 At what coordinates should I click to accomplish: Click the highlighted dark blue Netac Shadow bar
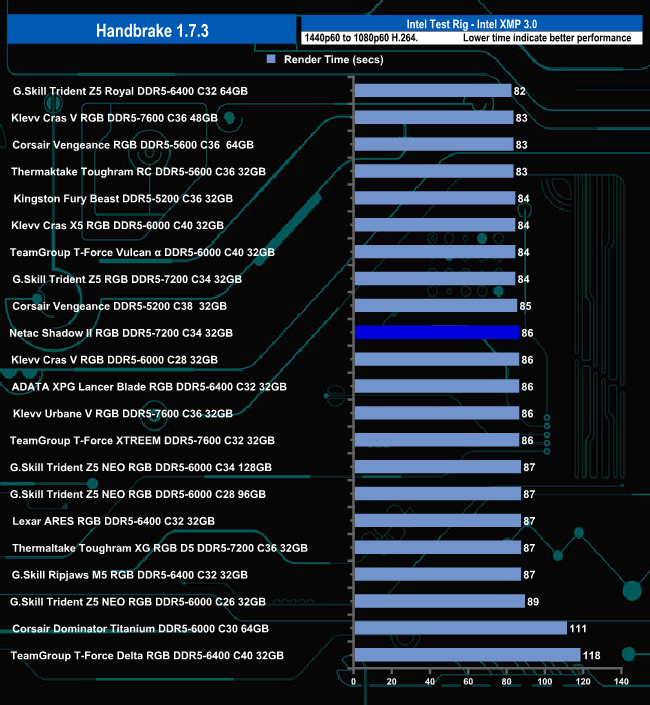point(437,332)
